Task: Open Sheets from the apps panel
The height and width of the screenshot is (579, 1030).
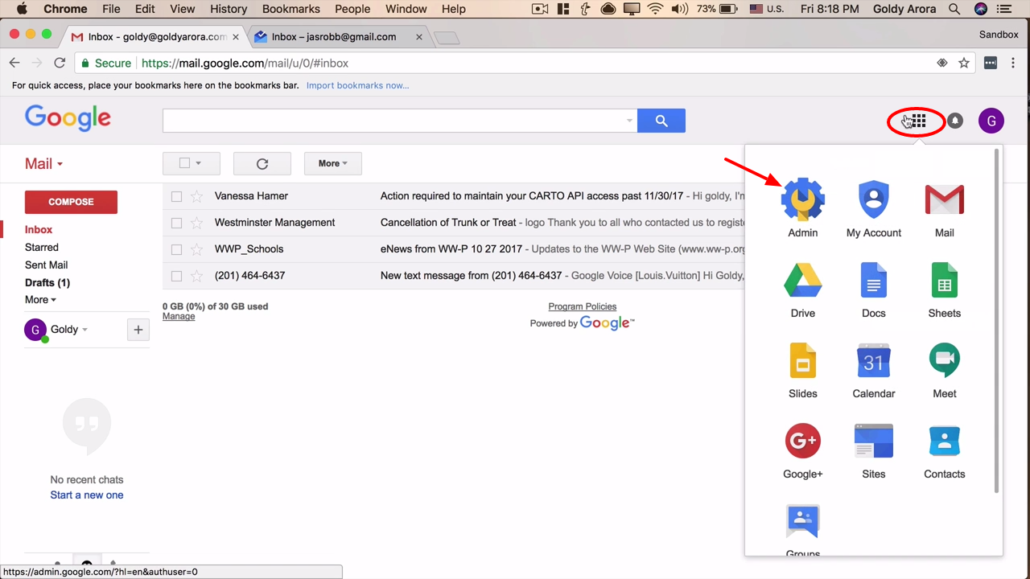Action: pyautogui.click(x=944, y=288)
